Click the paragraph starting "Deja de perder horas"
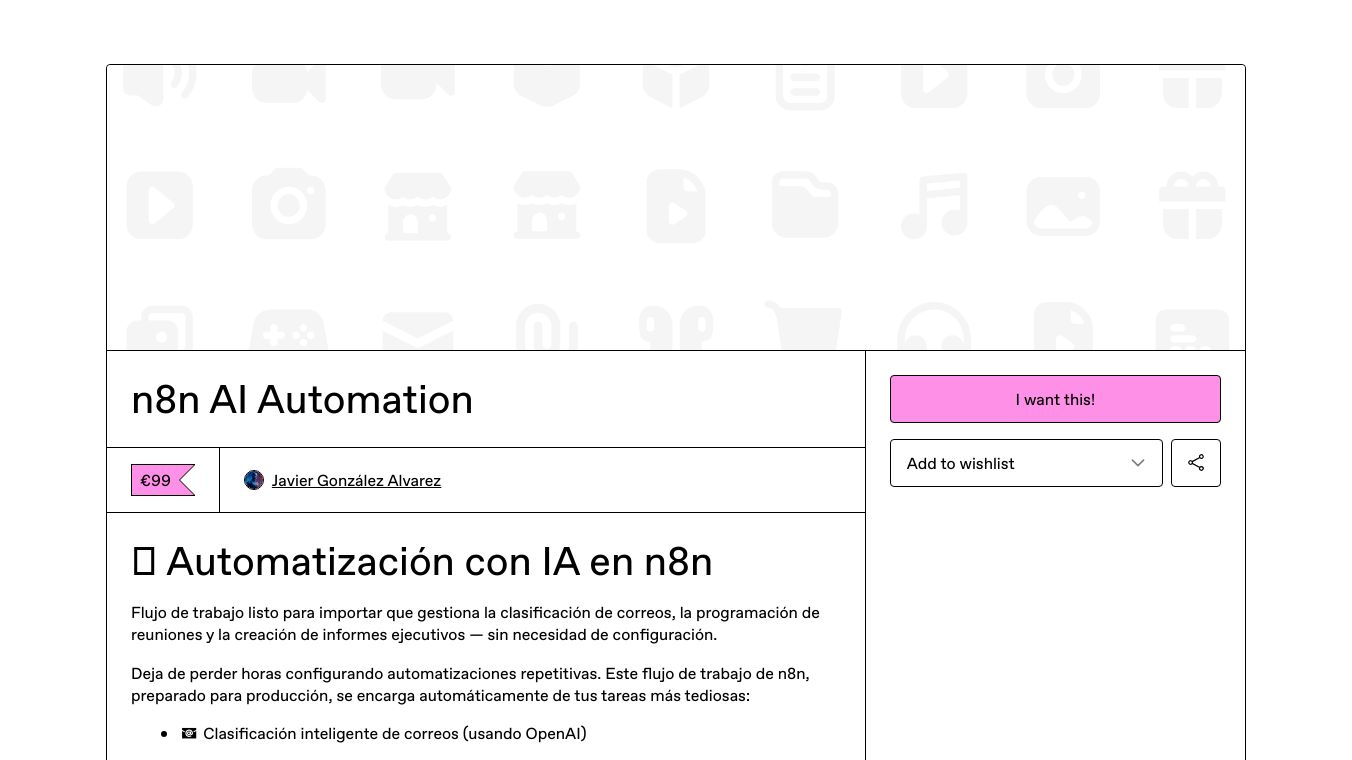Viewport: 1352px width, 760px height. [x=470, y=685]
